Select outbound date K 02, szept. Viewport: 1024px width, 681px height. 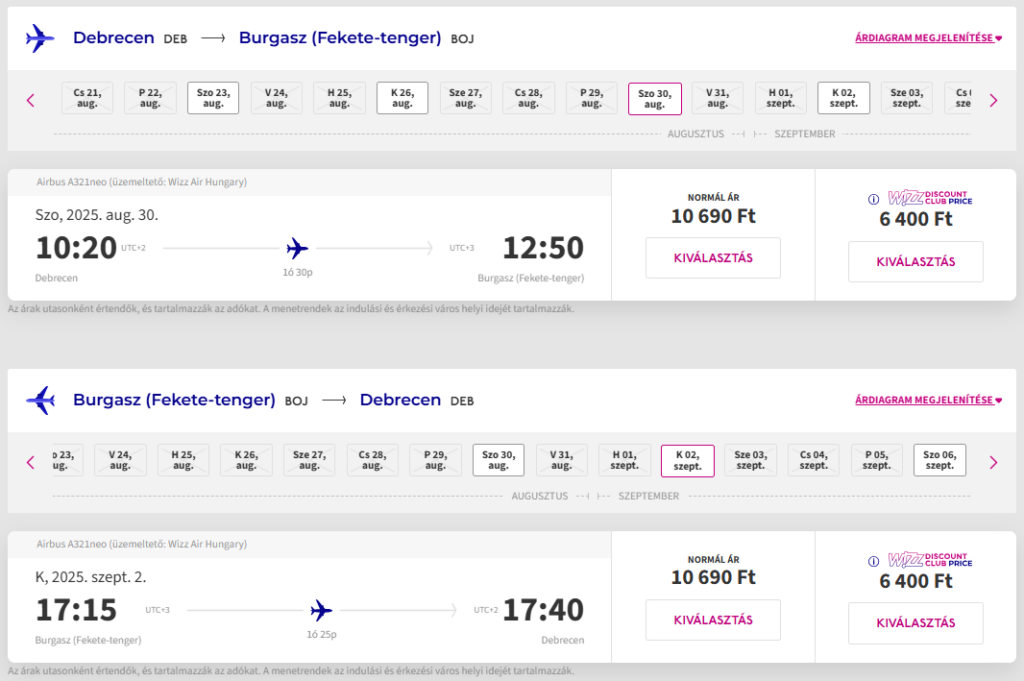click(843, 98)
